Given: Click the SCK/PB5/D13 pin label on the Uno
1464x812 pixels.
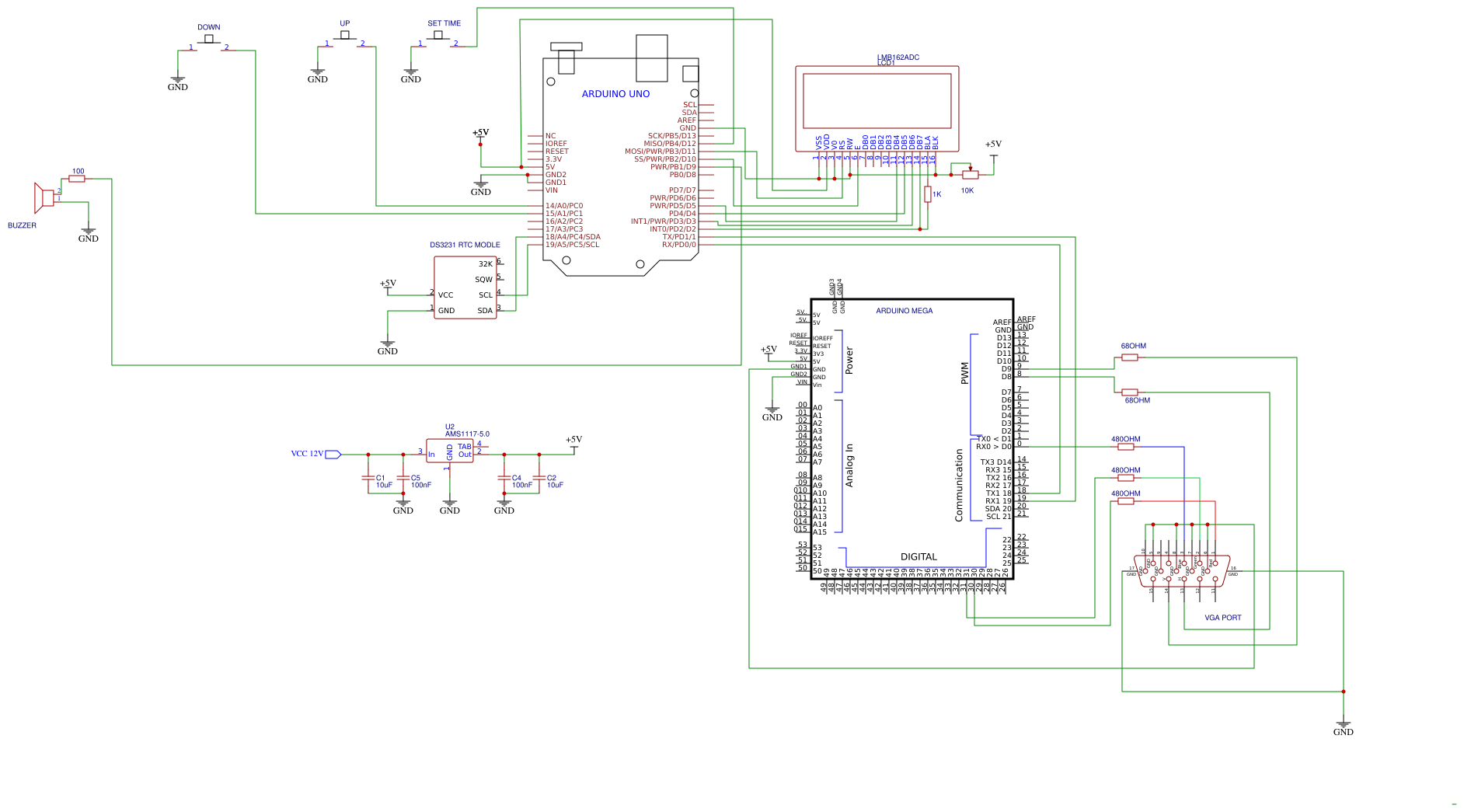Looking at the screenshot, I should tap(672, 136).
